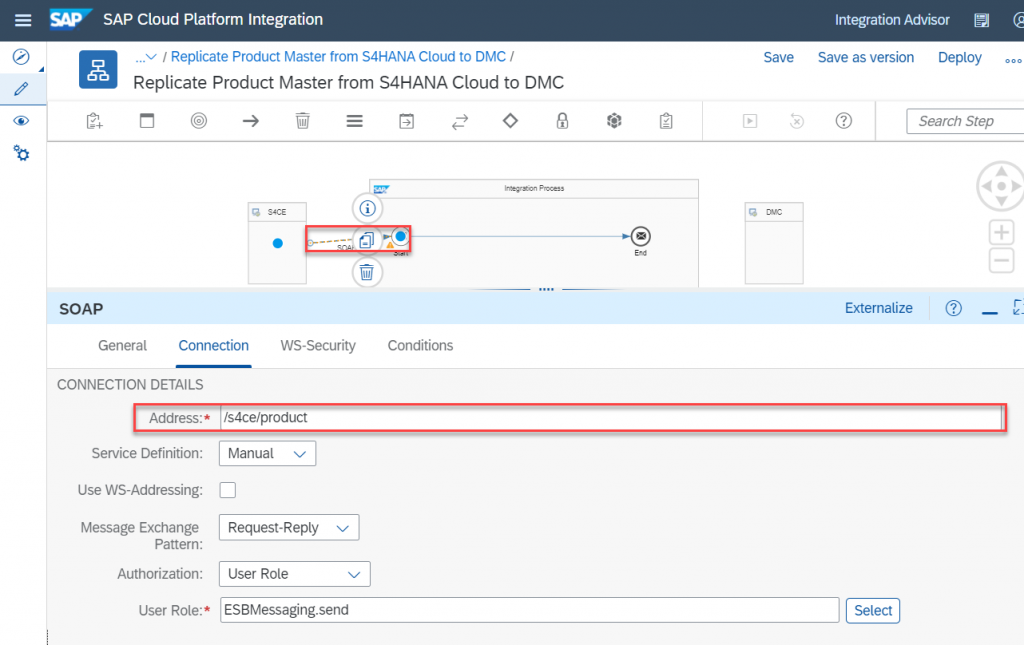Select the security padlock tool

pyautogui.click(x=562, y=121)
